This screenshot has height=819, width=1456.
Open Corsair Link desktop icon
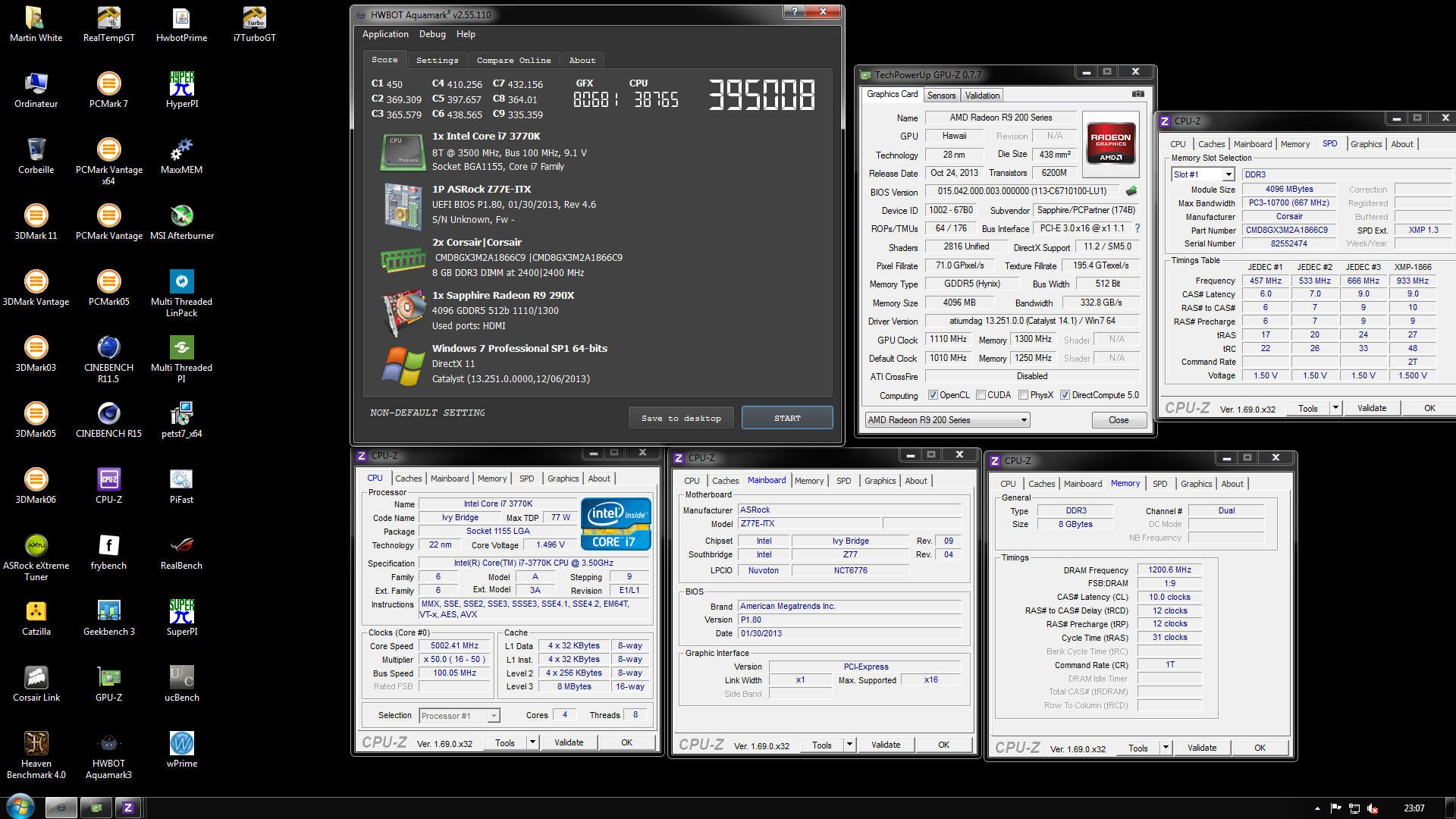pyautogui.click(x=36, y=684)
